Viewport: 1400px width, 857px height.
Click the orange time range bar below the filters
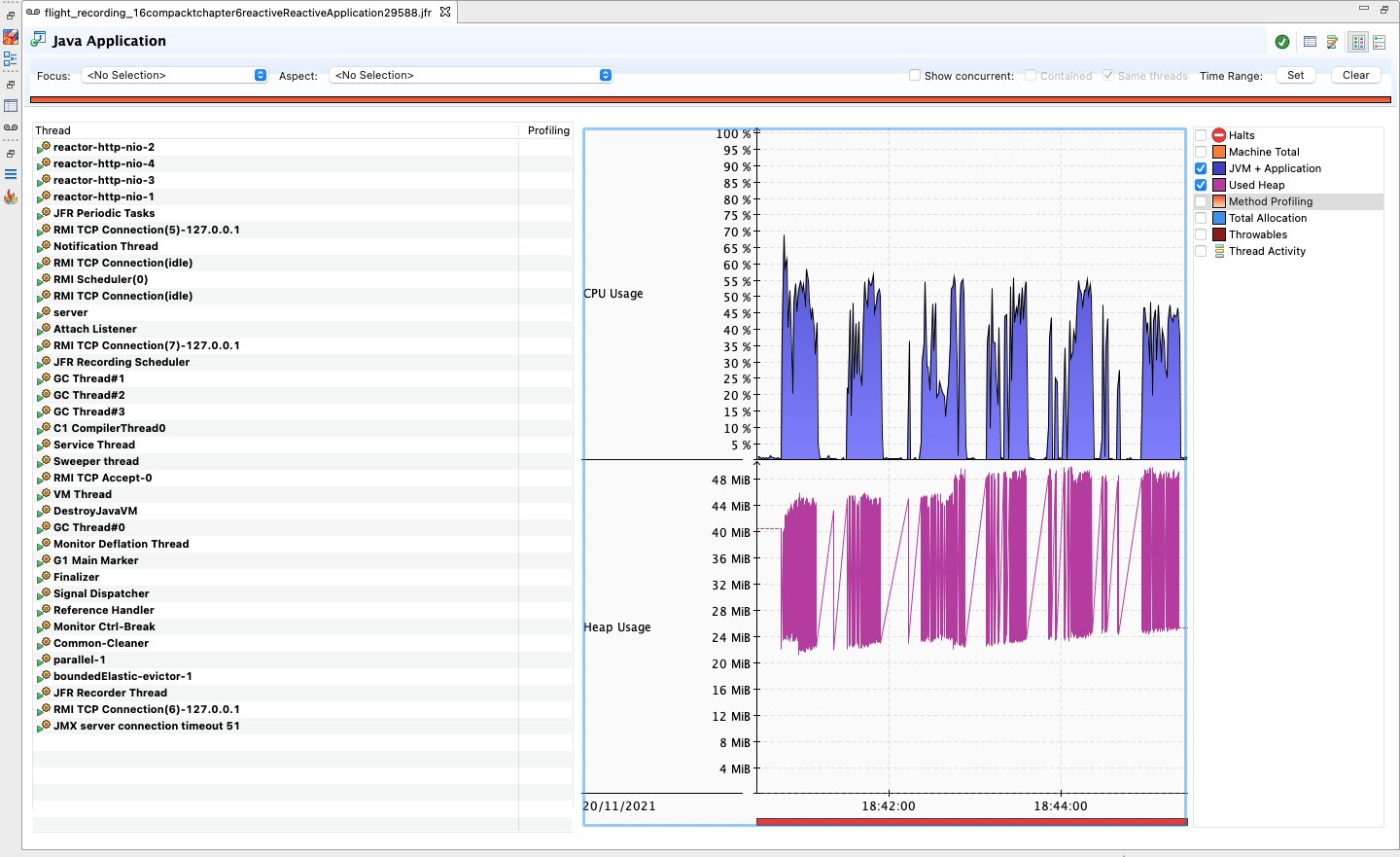(711, 99)
